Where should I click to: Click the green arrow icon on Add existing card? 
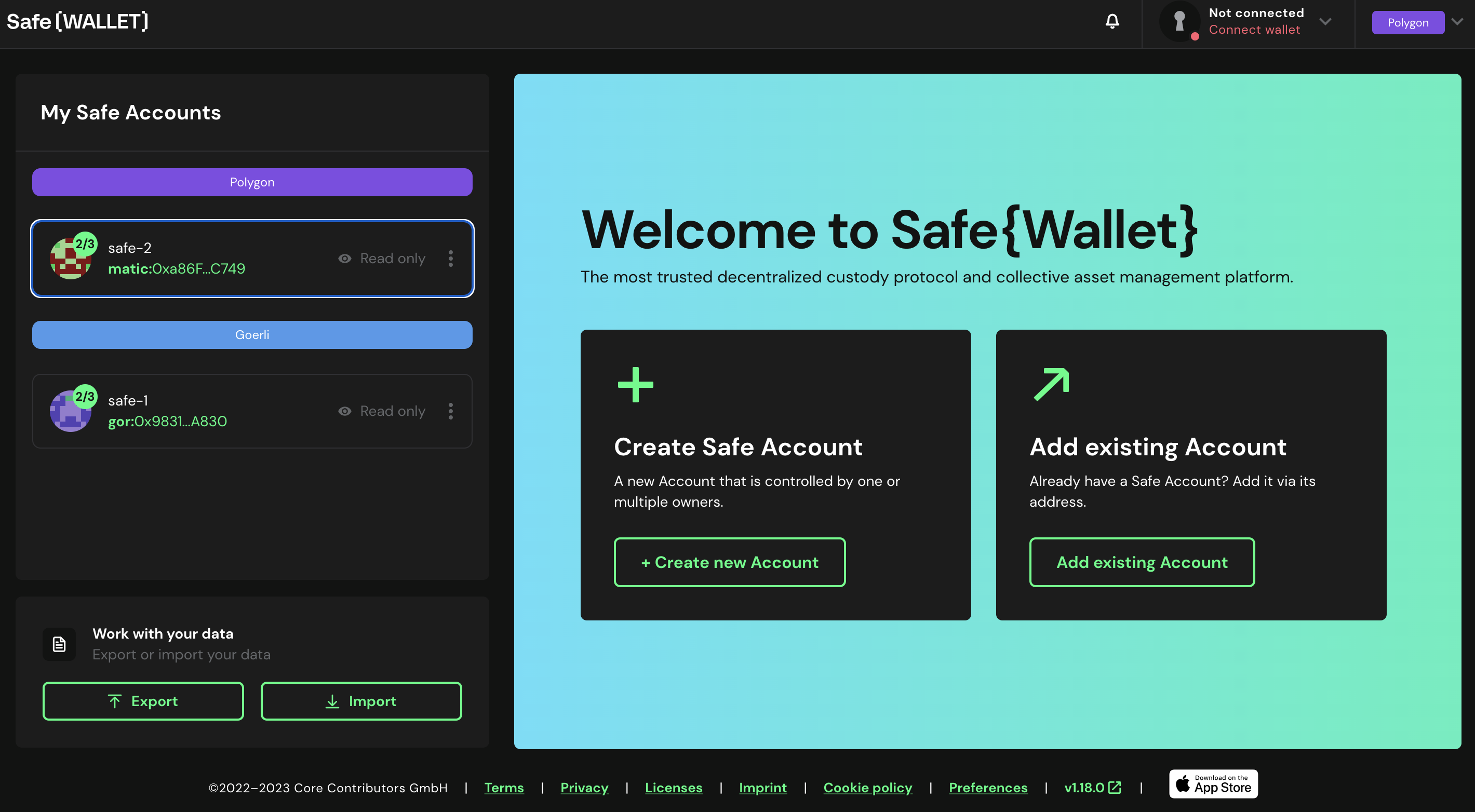1051,385
